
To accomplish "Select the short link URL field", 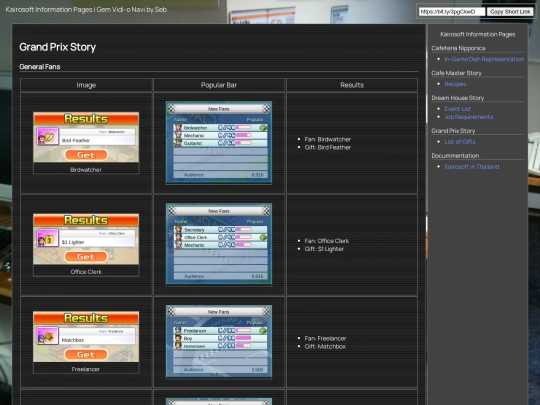I will 452,12.
